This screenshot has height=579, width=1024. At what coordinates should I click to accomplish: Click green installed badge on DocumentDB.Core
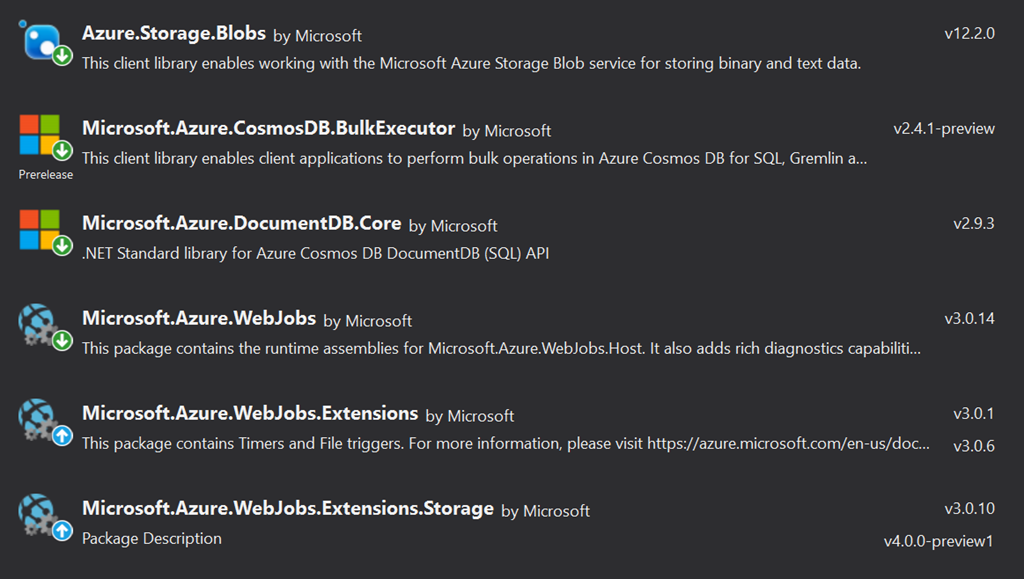pyautogui.click(x=62, y=246)
